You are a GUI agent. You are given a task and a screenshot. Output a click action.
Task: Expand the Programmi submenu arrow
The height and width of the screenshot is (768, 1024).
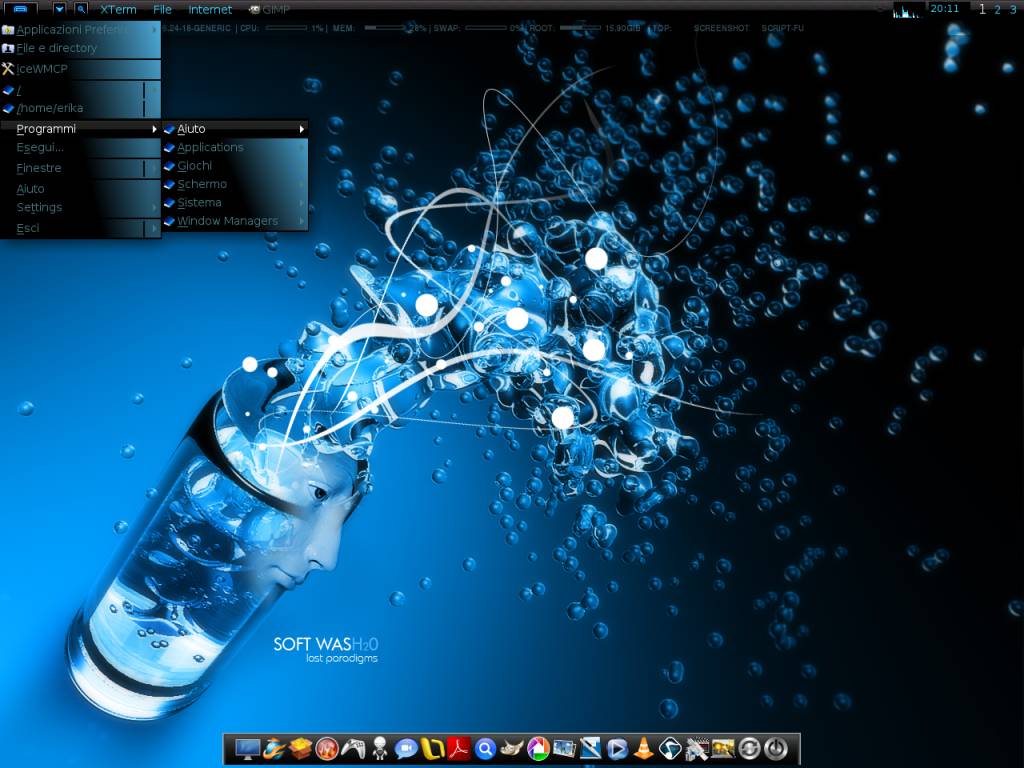[x=154, y=129]
